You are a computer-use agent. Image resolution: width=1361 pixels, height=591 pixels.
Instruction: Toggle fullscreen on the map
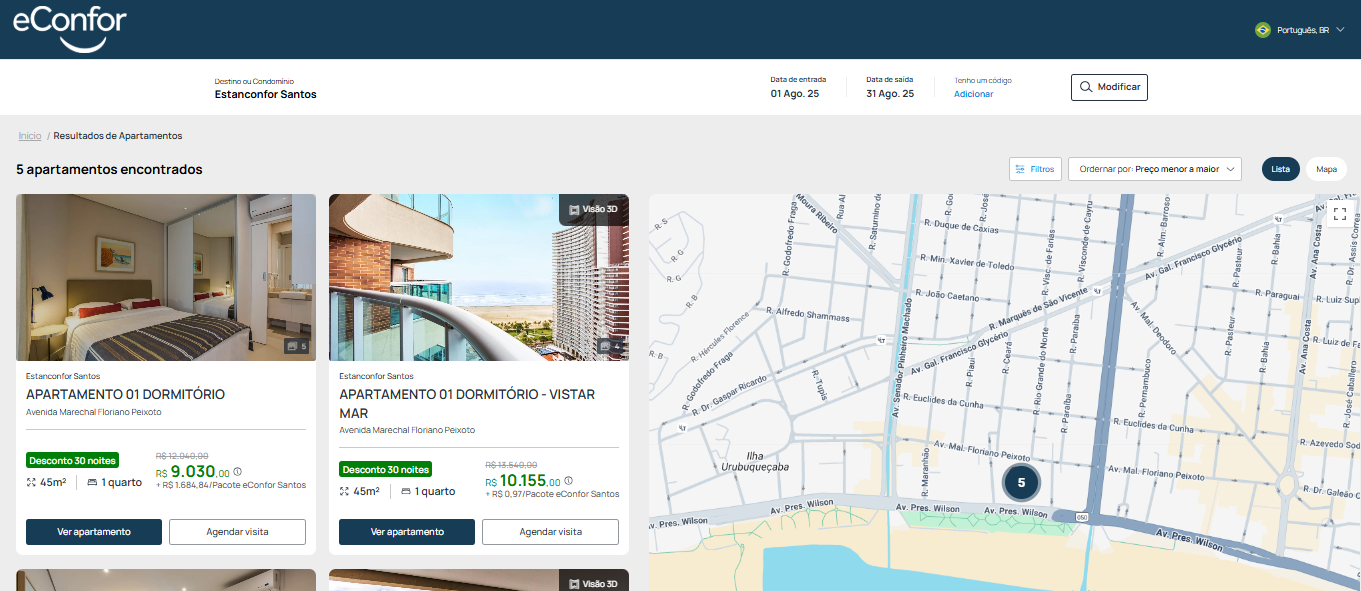coord(1340,213)
